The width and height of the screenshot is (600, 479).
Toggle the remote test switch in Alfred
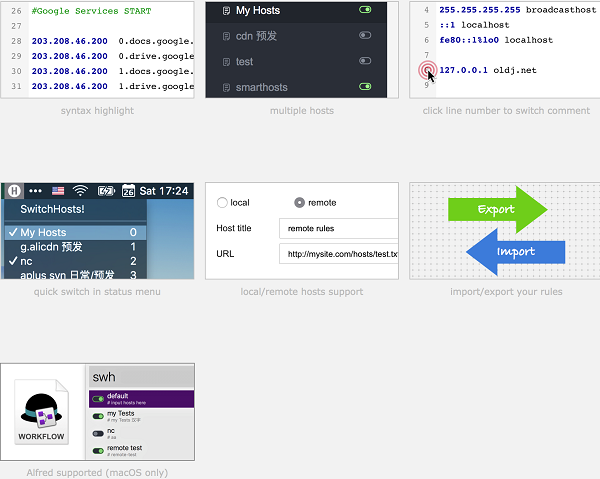pyautogui.click(x=98, y=451)
